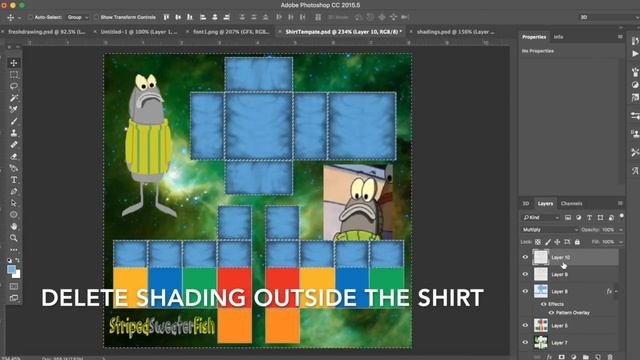Toggle Effects visibility eye under Layer 8
The width and height of the screenshot is (640, 360).
(x=543, y=304)
